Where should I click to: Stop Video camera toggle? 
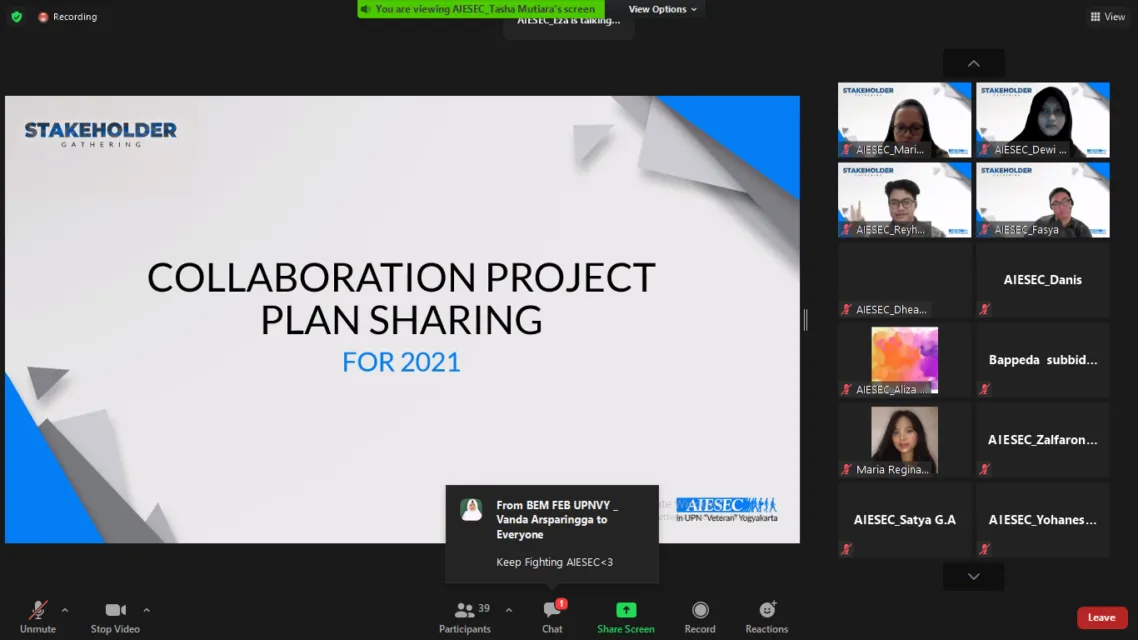115,610
